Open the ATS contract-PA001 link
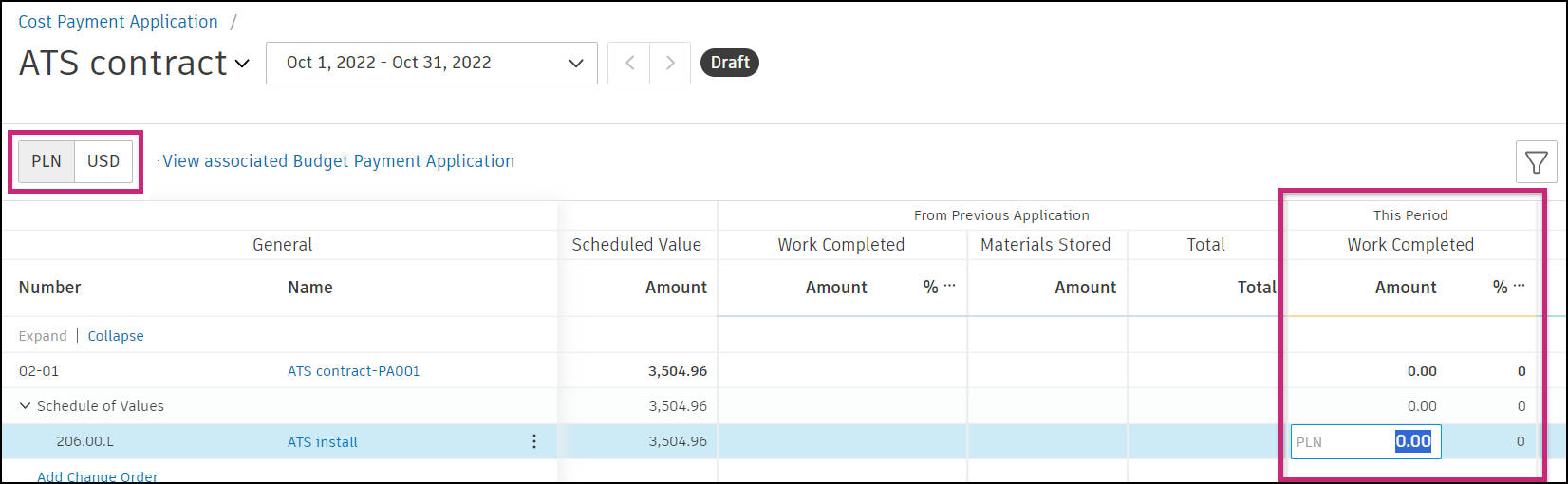 pos(353,371)
